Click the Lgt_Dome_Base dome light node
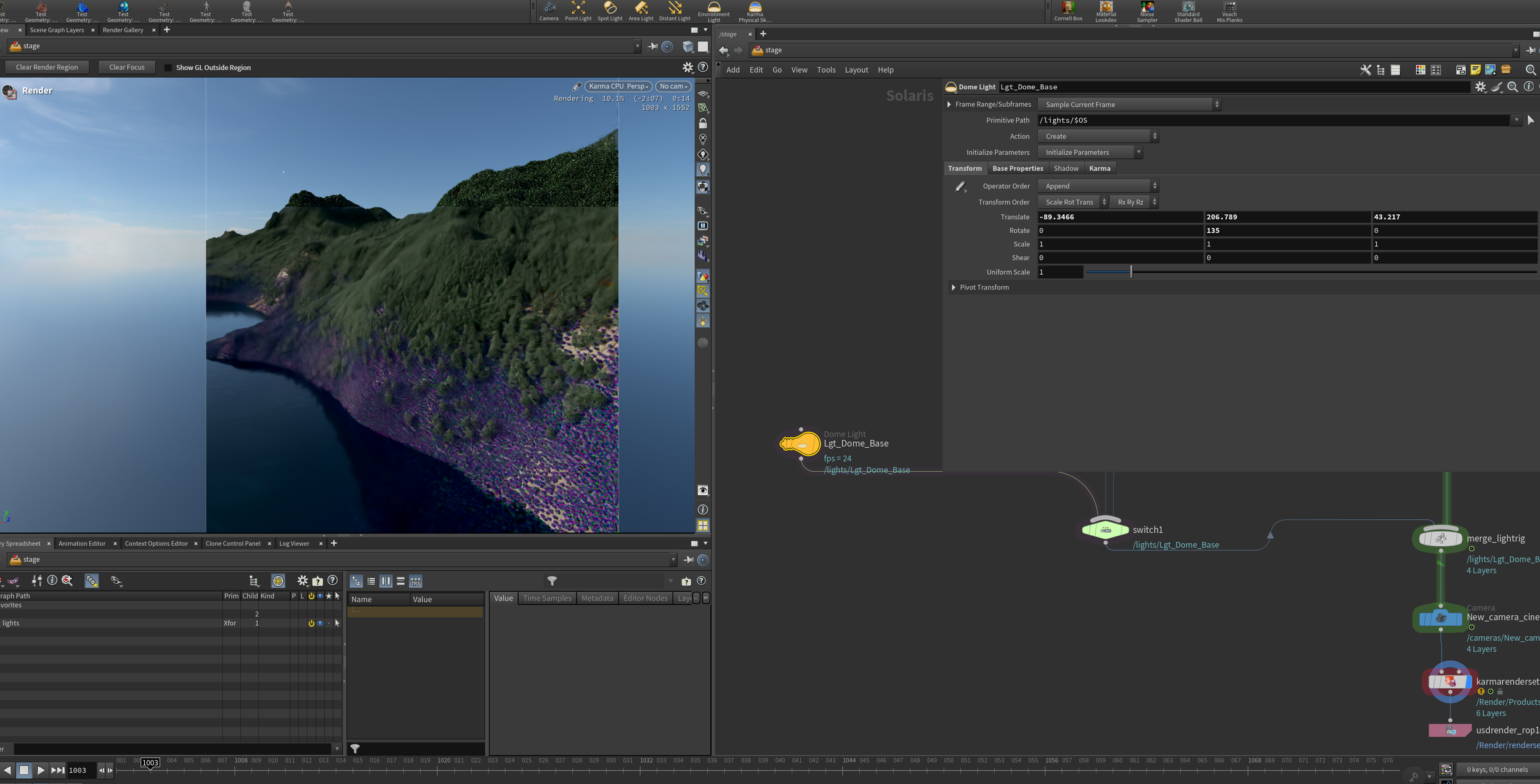Image resolution: width=1540 pixels, height=784 pixels. point(800,443)
